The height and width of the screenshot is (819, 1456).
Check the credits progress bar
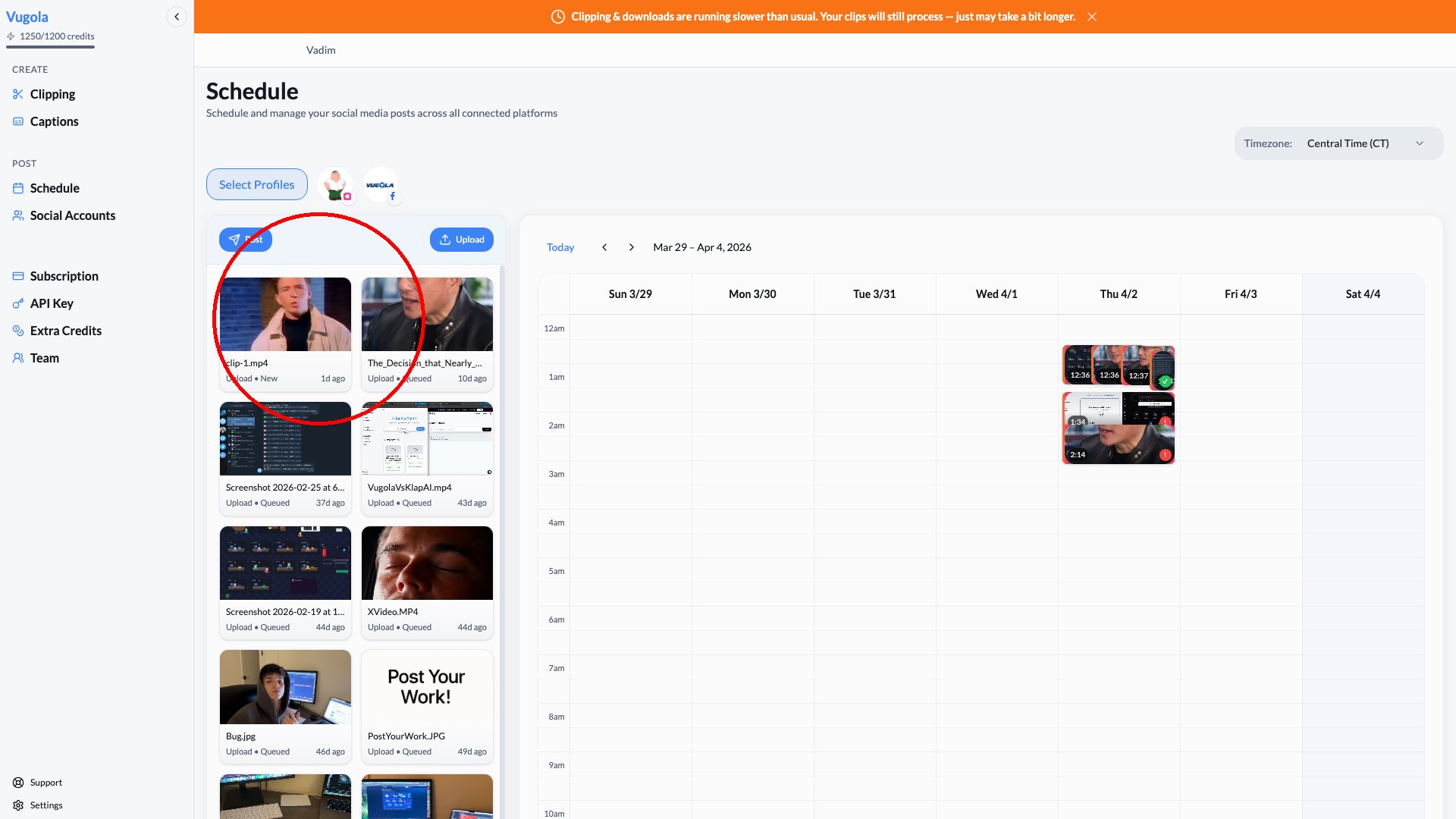pos(50,47)
